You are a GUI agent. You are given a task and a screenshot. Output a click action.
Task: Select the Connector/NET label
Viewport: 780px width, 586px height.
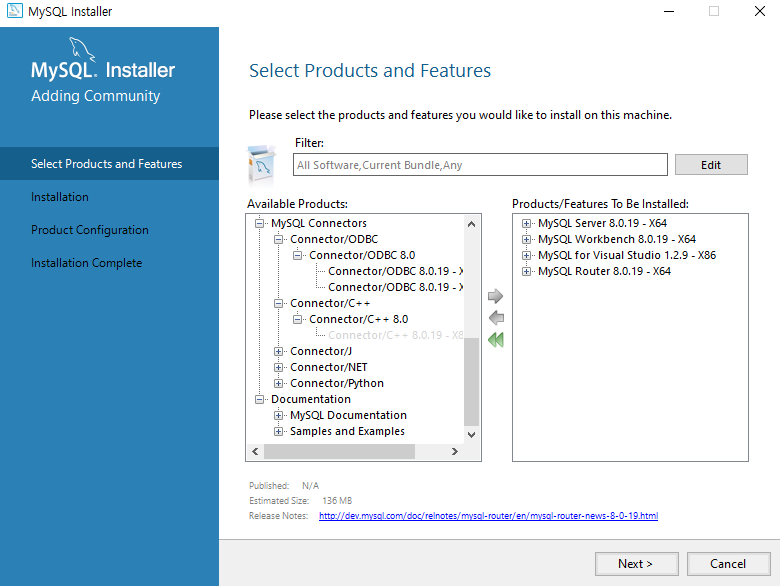(329, 367)
